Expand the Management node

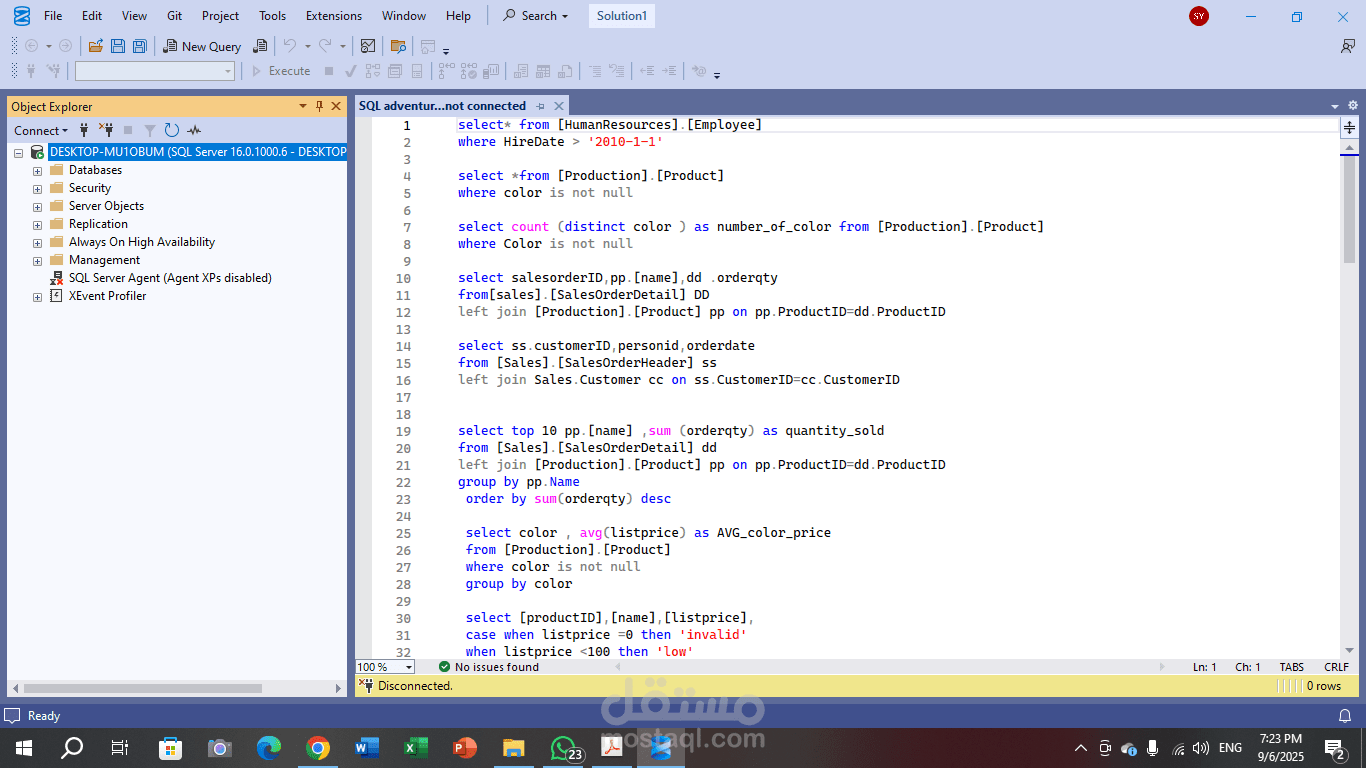coord(37,260)
